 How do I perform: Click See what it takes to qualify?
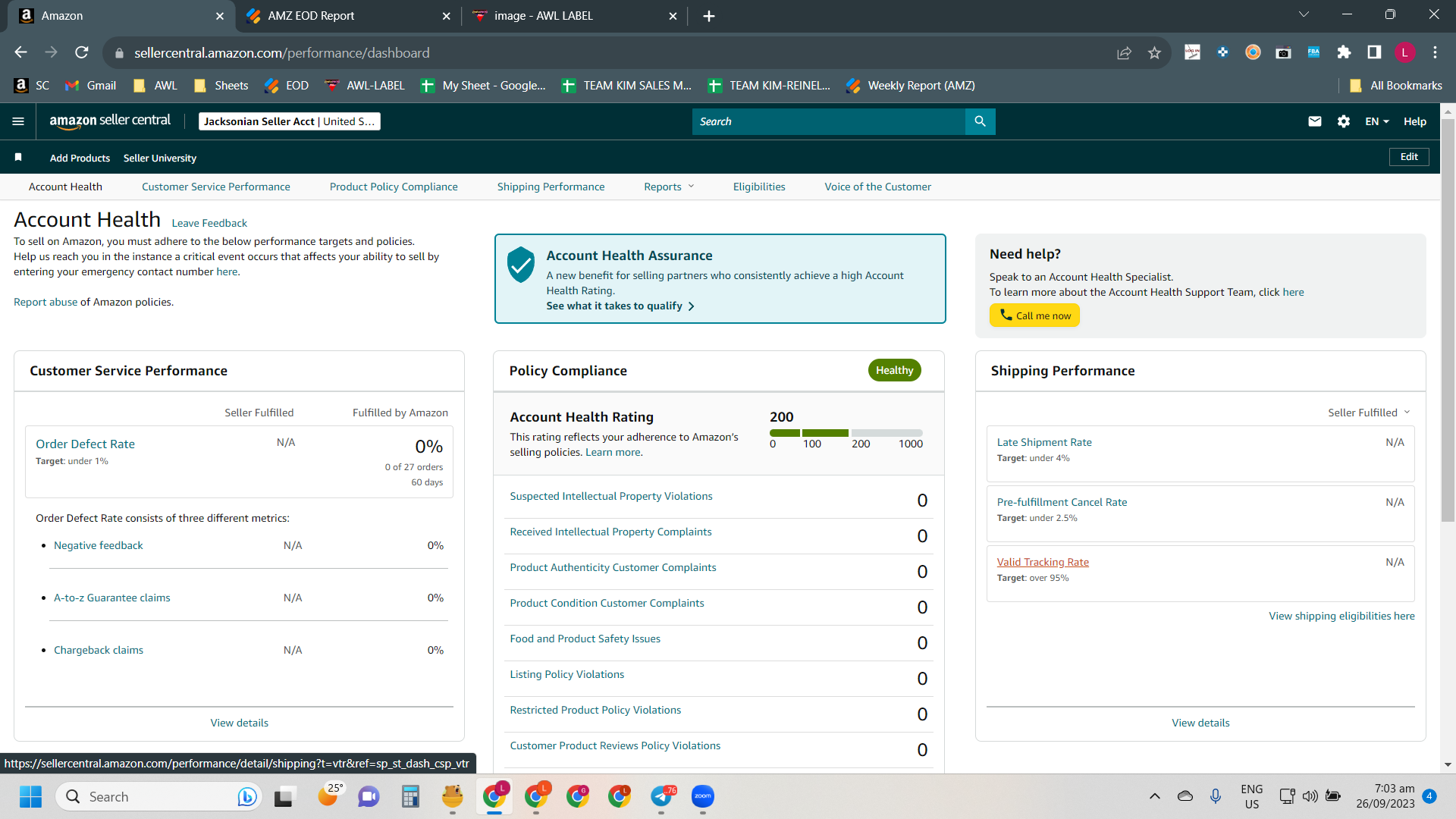tap(620, 306)
